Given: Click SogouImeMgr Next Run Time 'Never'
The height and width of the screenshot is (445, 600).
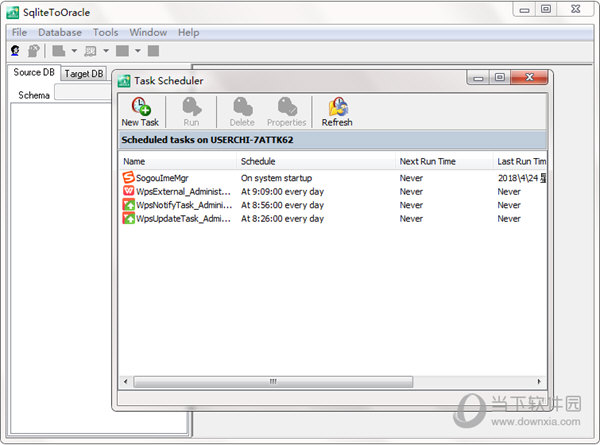Looking at the screenshot, I should point(411,178).
